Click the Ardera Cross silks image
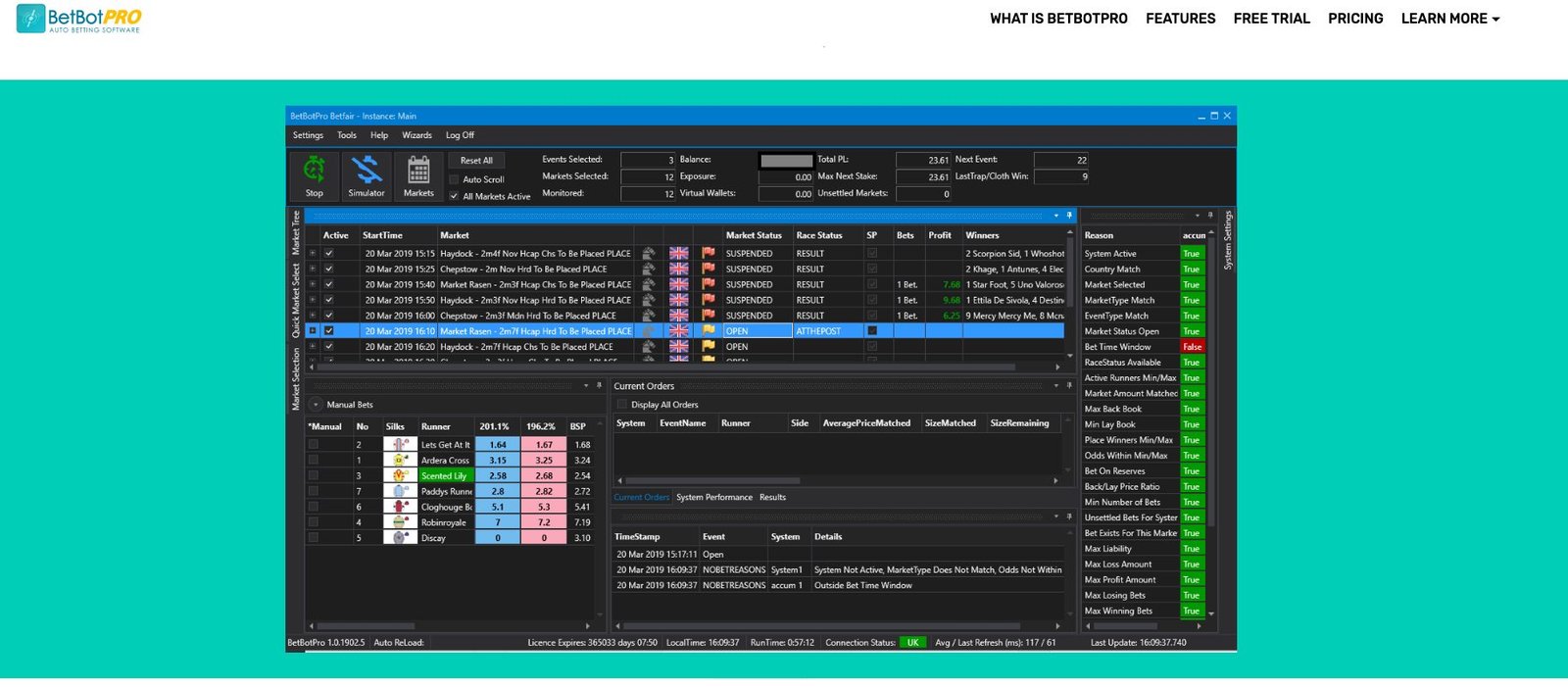Viewport: 1568px width, 687px height. coord(400,460)
